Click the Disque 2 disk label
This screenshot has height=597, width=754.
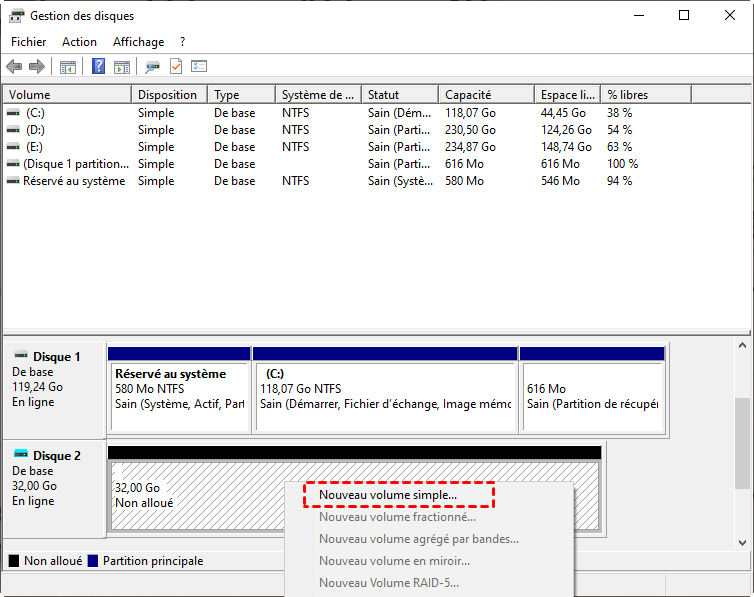point(56,456)
